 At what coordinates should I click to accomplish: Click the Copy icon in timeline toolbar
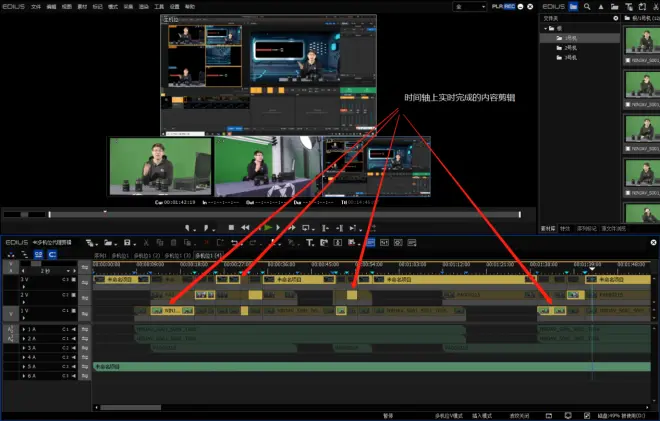click(x=160, y=242)
